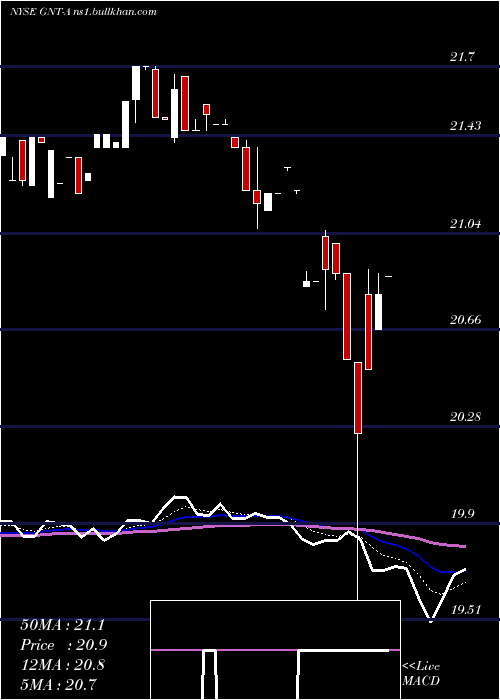Image resolution: width=500 pixels, height=700 pixels.
Task: Click the 12MA : 20.8 readout
Action: pos(62,665)
